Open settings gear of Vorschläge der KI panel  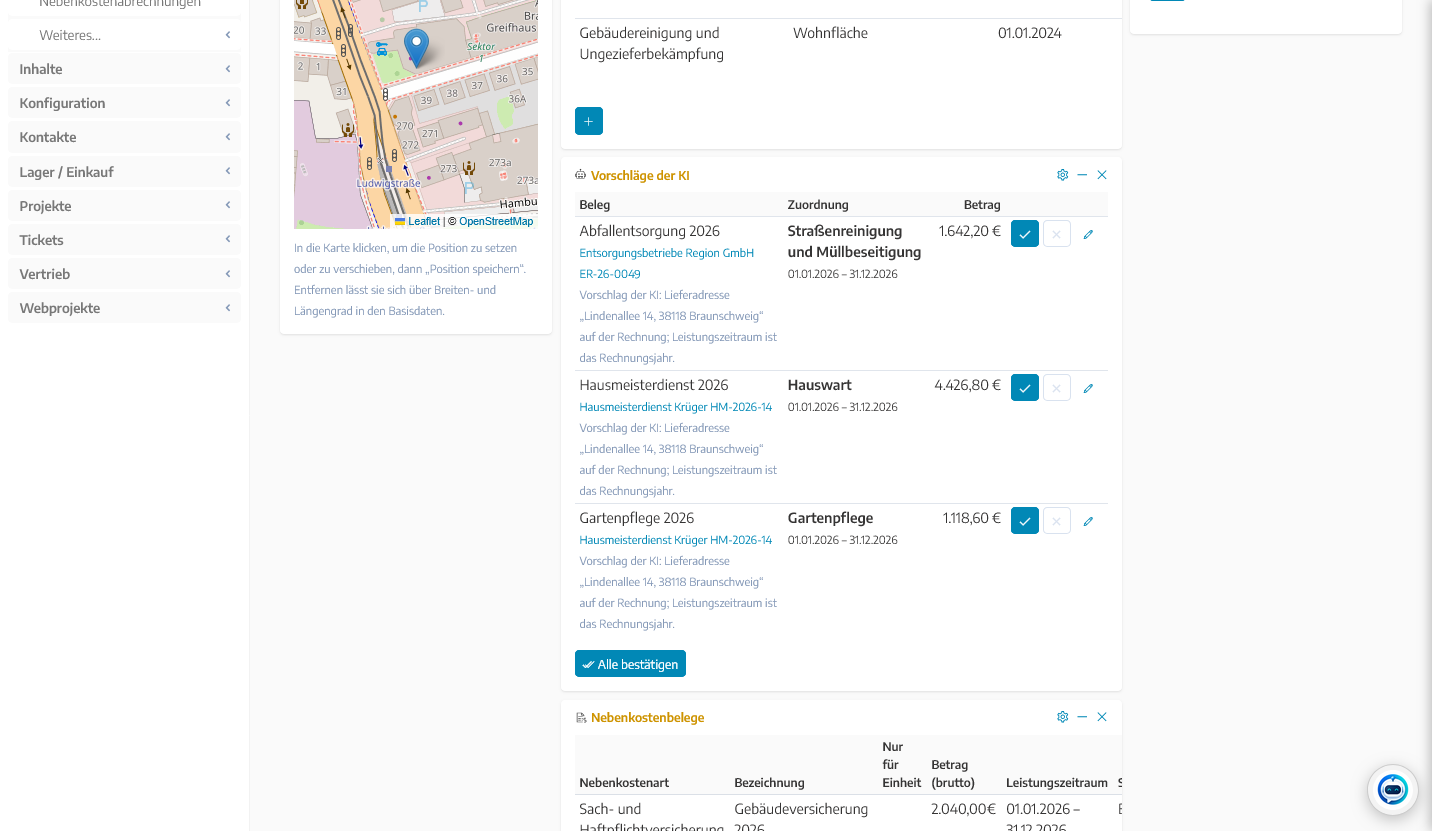1062,175
